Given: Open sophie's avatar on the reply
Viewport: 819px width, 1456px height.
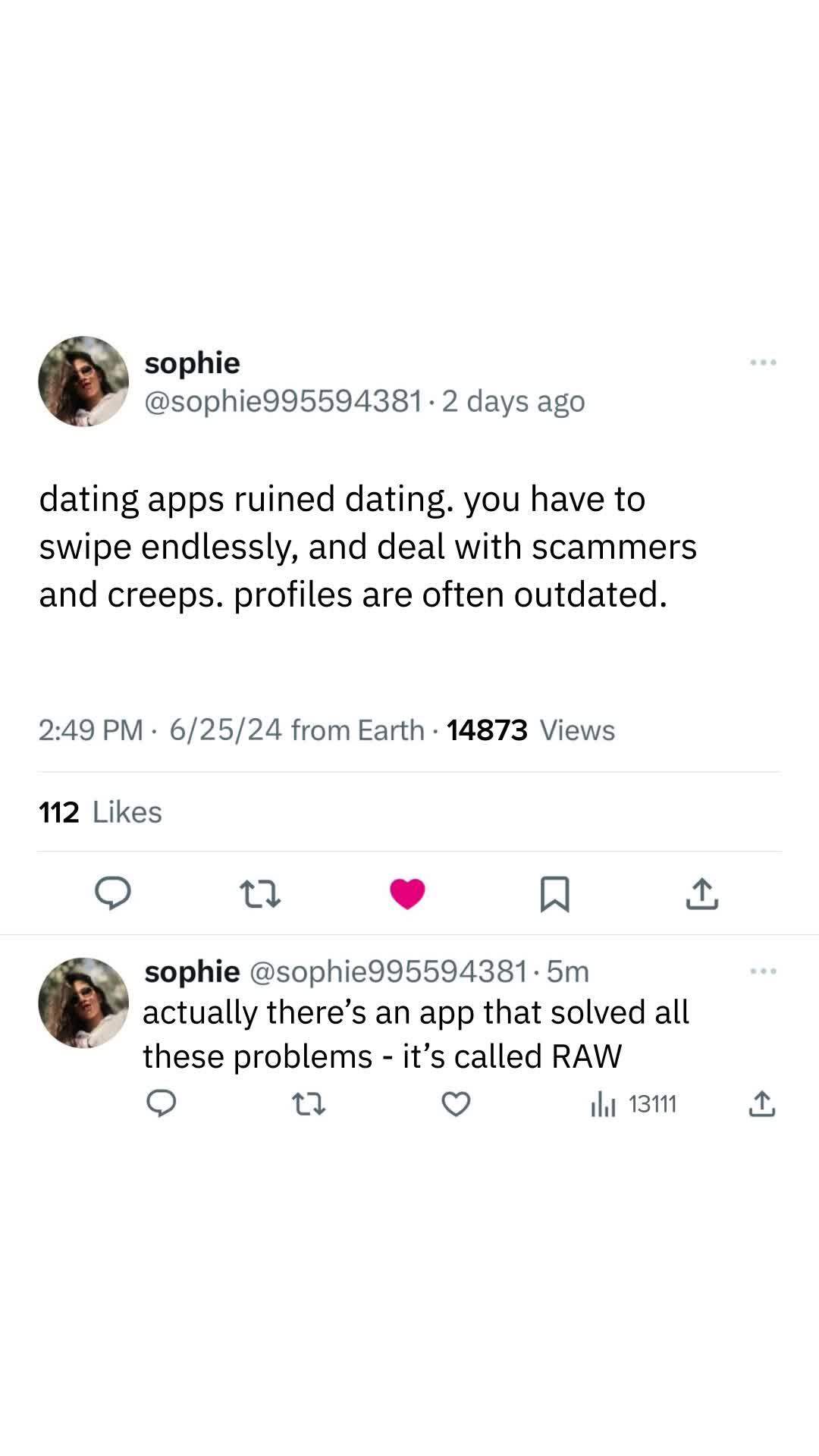Looking at the screenshot, I should [83, 1003].
